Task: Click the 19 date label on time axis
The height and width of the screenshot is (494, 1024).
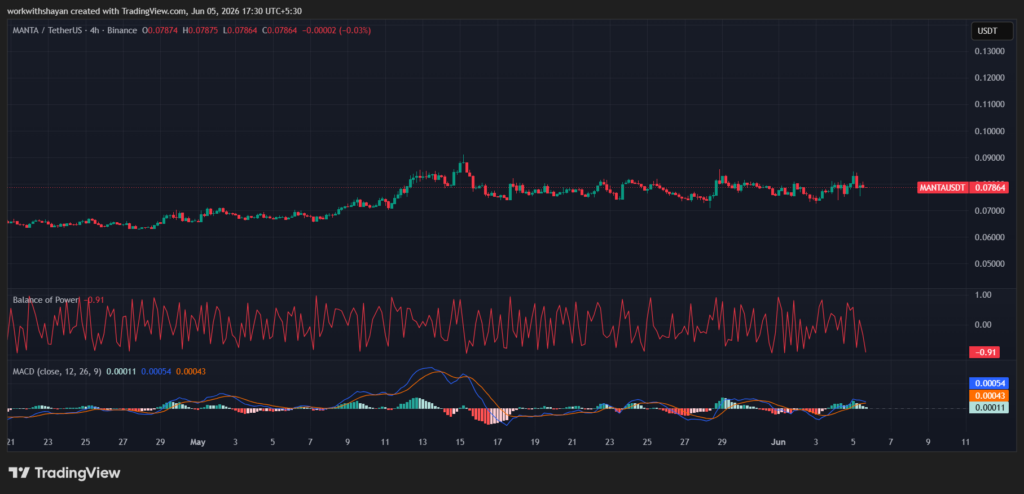Action: click(x=535, y=442)
